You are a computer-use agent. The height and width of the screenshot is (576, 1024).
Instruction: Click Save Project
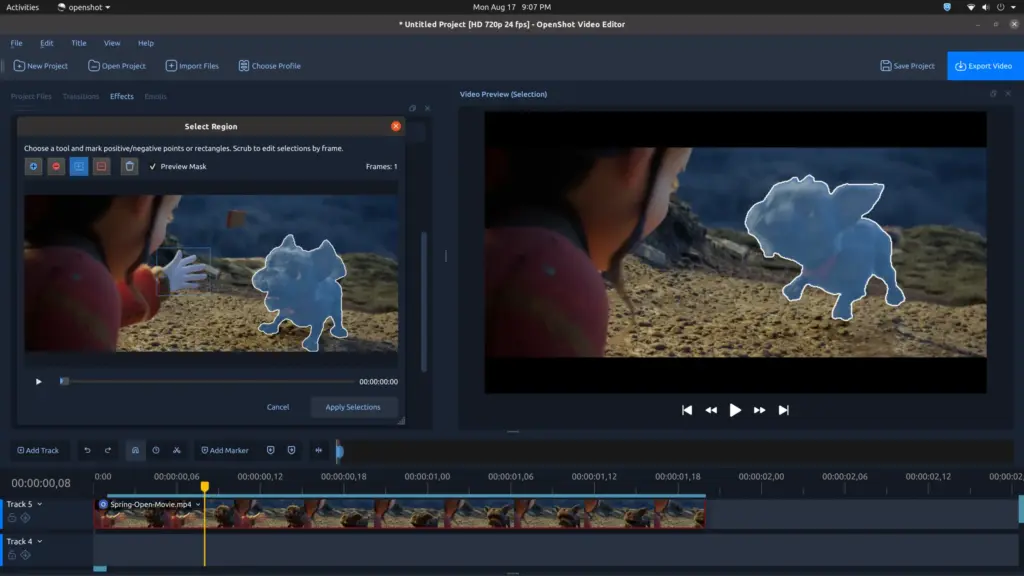pos(907,66)
